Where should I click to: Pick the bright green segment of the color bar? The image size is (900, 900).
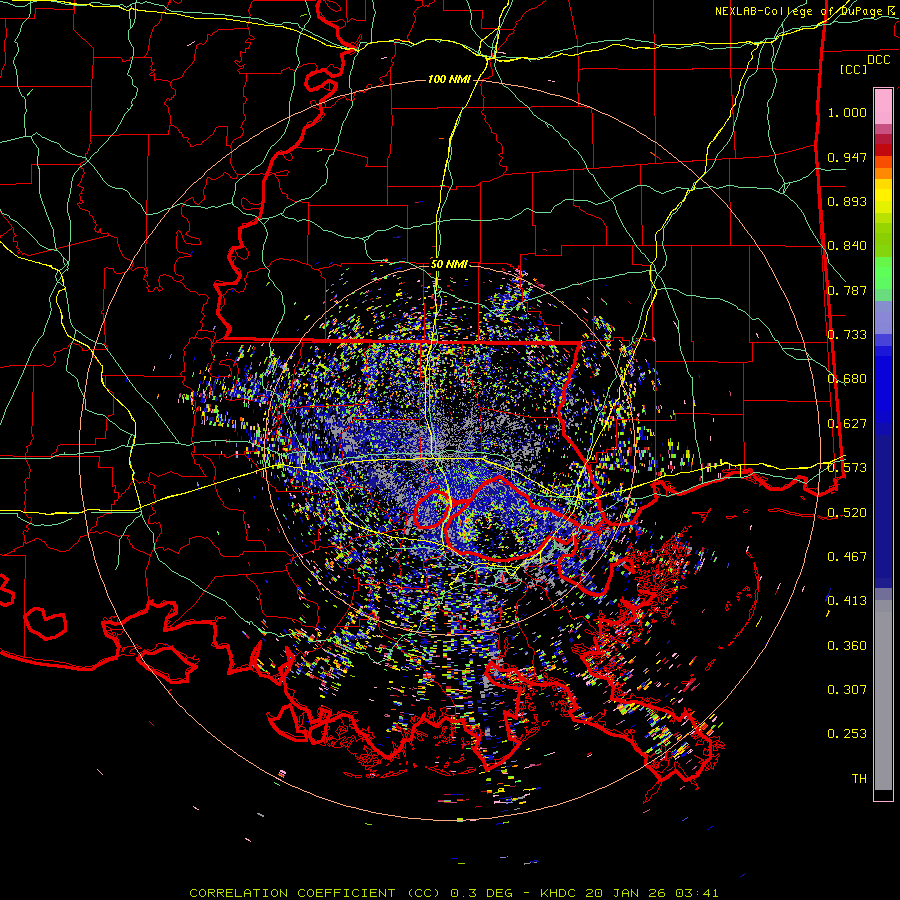[x=883, y=273]
